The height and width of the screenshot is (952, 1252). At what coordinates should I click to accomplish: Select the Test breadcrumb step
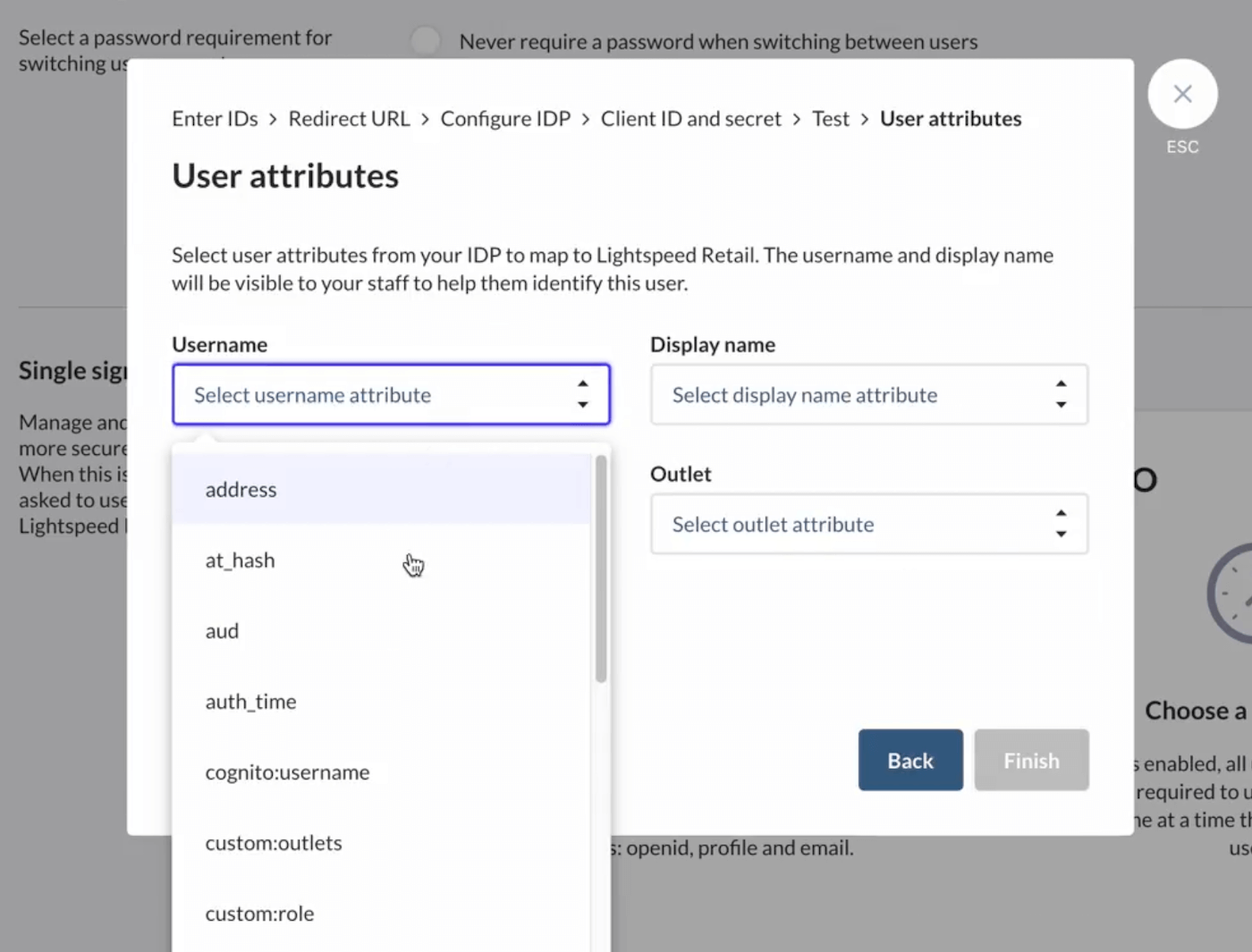tap(830, 118)
